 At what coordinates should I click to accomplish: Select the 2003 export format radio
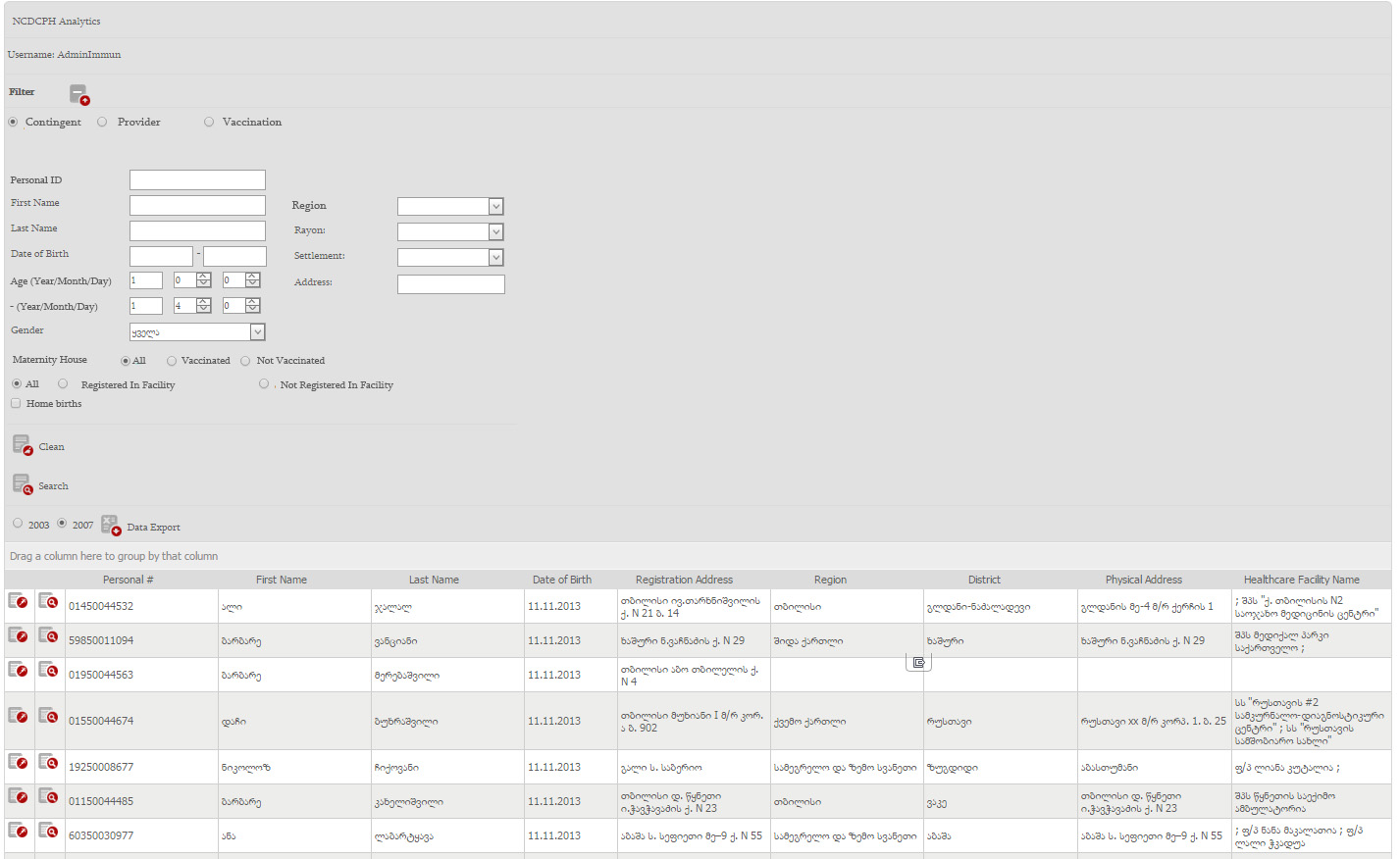pyautogui.click(x=18, y=524)
